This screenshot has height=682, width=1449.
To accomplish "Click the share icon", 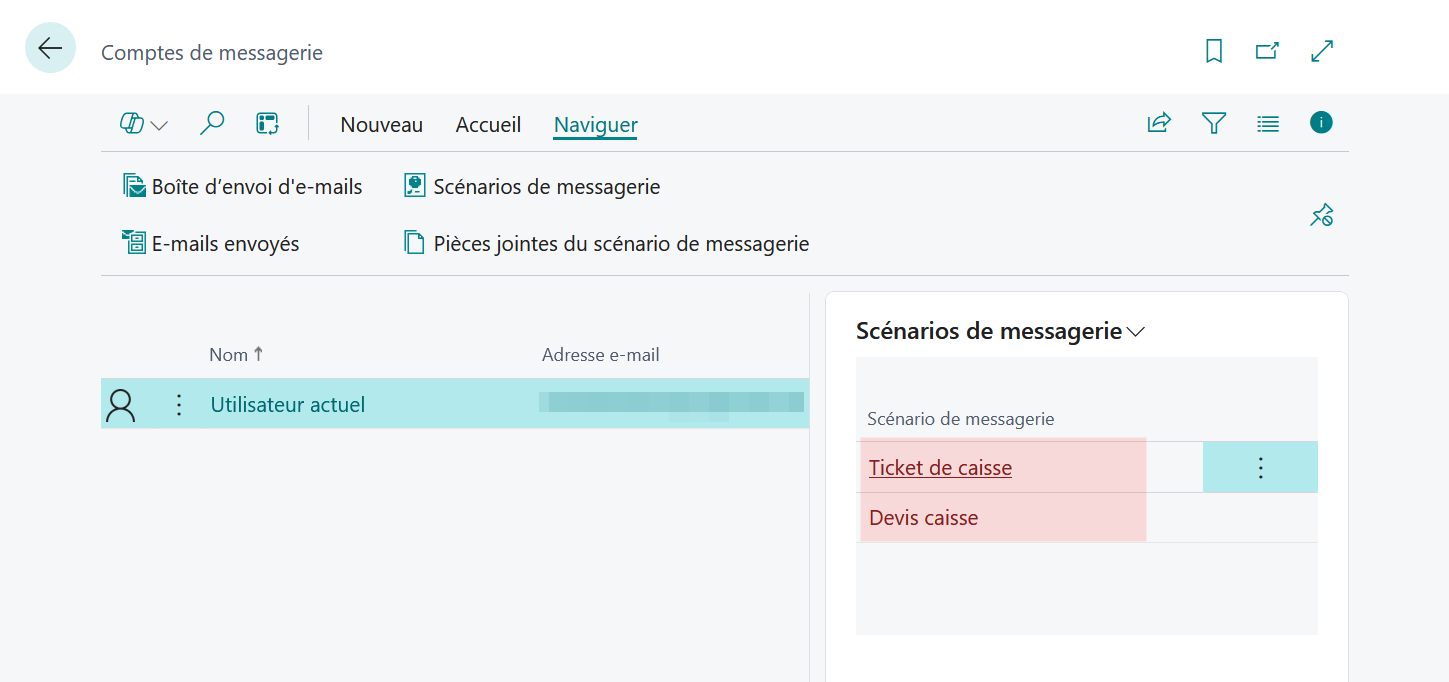I will (1159, 123).
